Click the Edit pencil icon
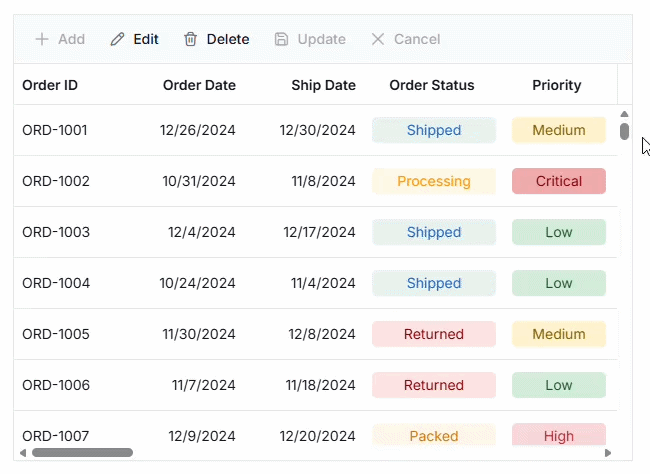This screenshot has height=474, width=650. [118, 39]
